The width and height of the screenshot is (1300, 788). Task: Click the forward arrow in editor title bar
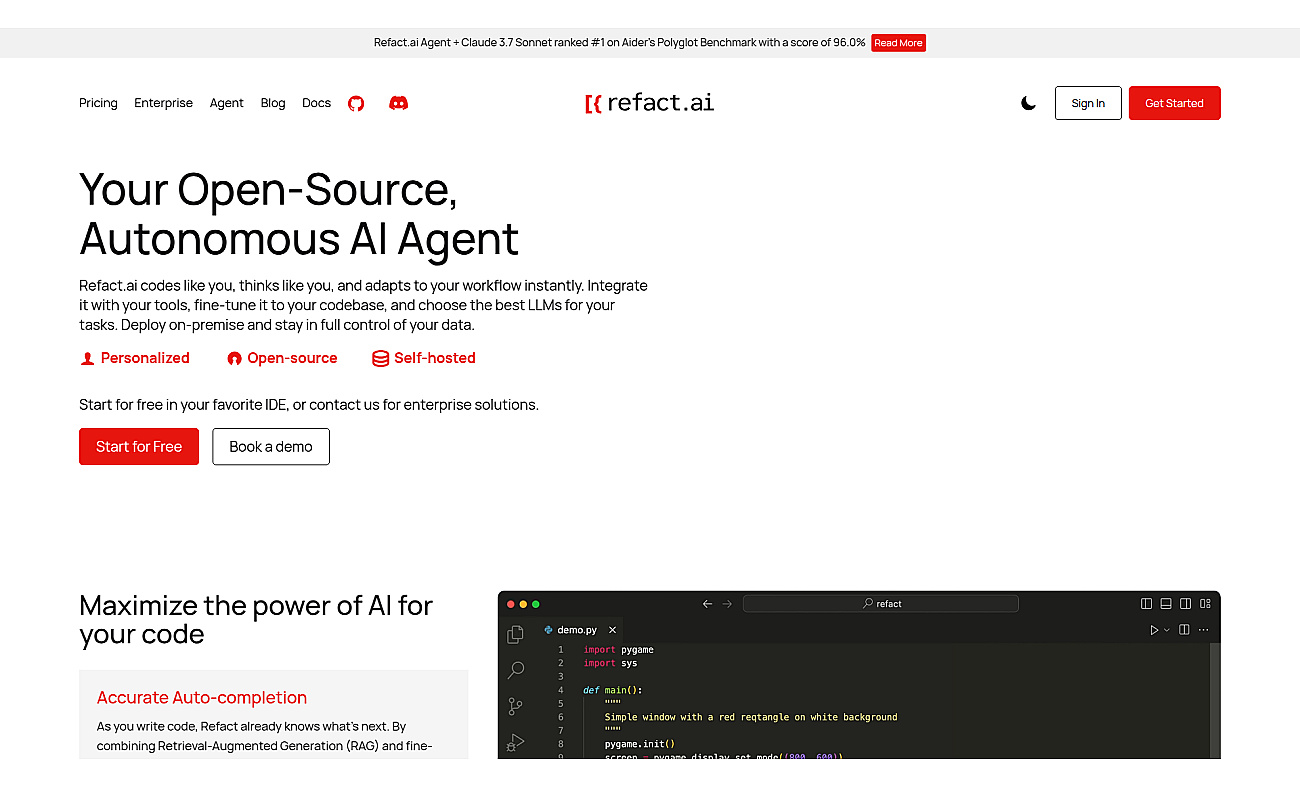tap(727, 604)
